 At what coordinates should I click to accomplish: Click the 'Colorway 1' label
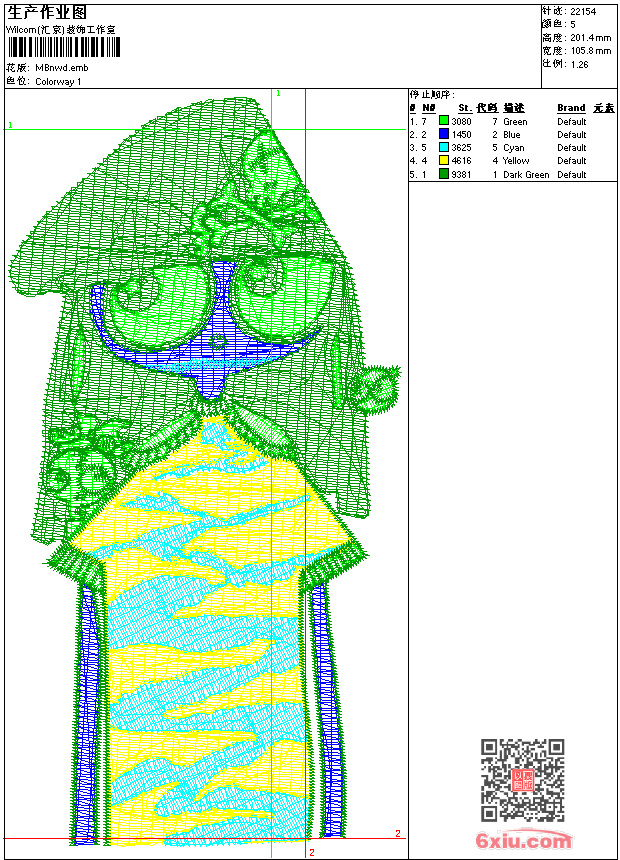click(58, 82)
